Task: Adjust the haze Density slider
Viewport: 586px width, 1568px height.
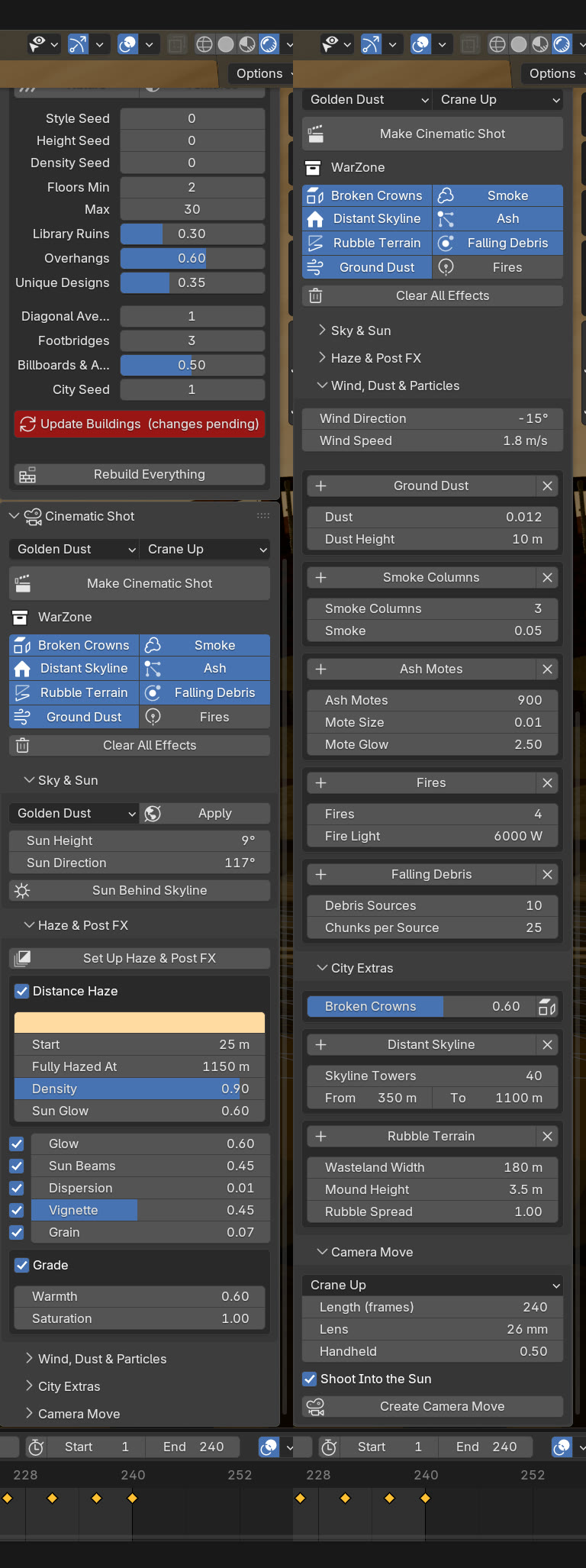Action: click(140, 1089)
